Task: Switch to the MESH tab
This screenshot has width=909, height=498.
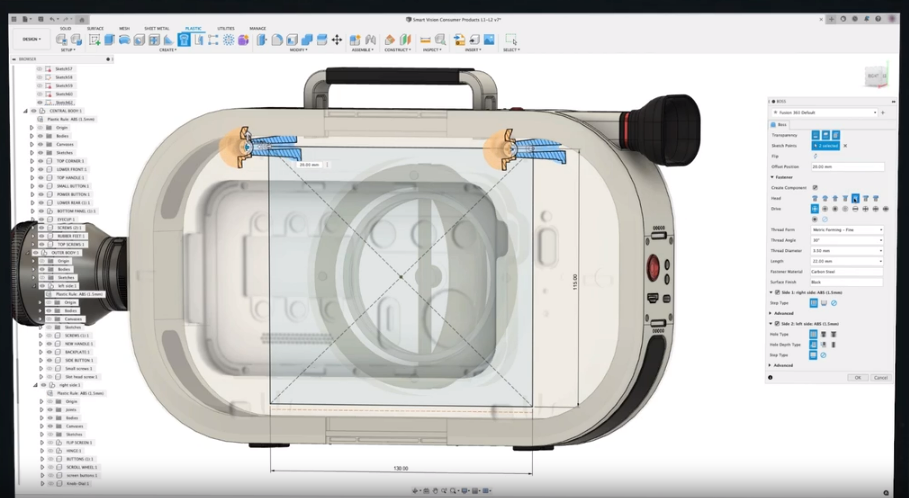Action: [x=124, y=28]
